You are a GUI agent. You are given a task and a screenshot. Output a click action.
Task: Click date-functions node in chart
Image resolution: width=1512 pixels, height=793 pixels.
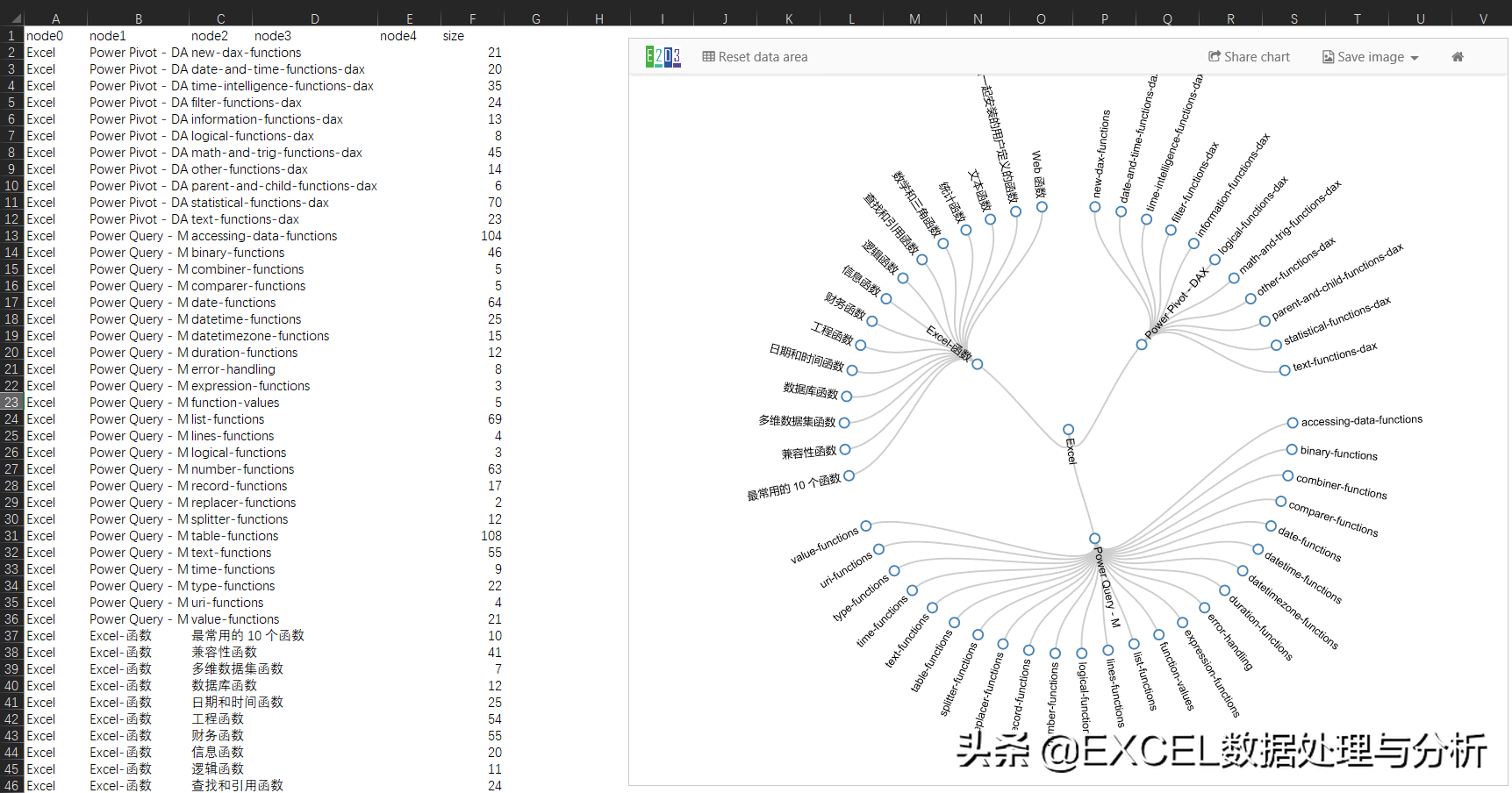point(1271,526)
